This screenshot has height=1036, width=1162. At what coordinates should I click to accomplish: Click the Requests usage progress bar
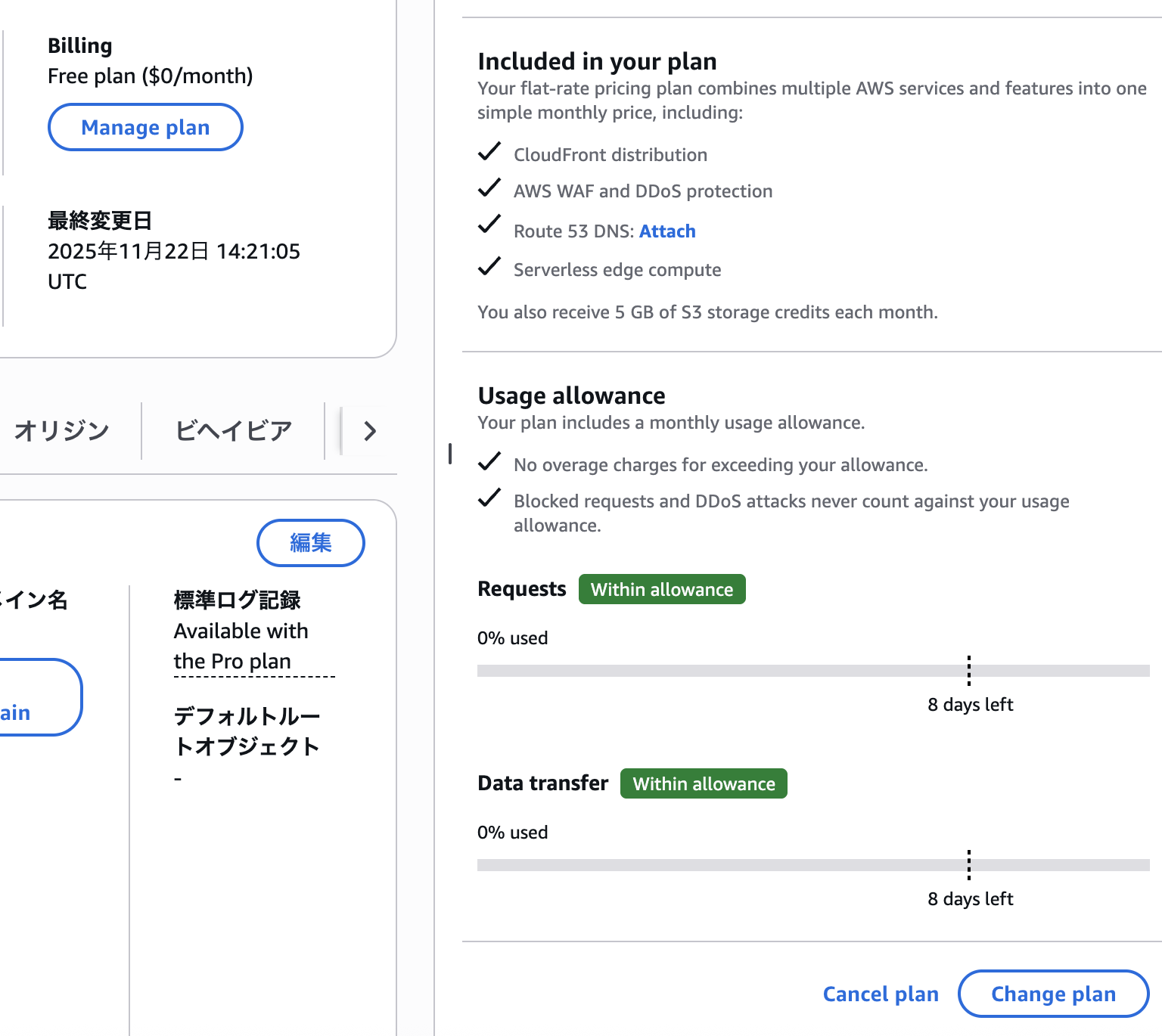point(813,671)
